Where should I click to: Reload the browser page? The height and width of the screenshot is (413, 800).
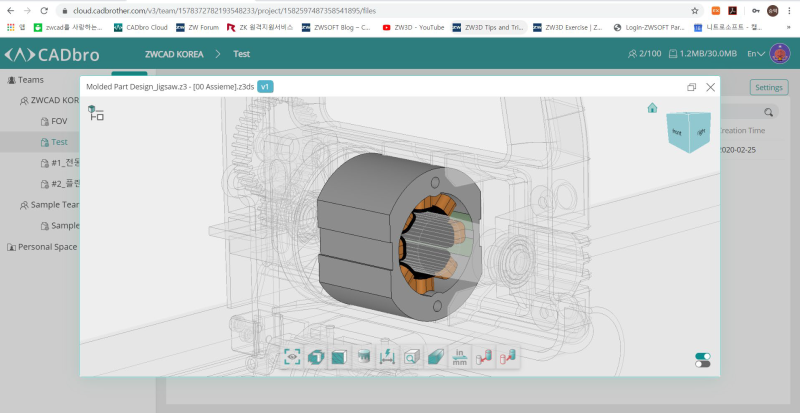(44, 11)
